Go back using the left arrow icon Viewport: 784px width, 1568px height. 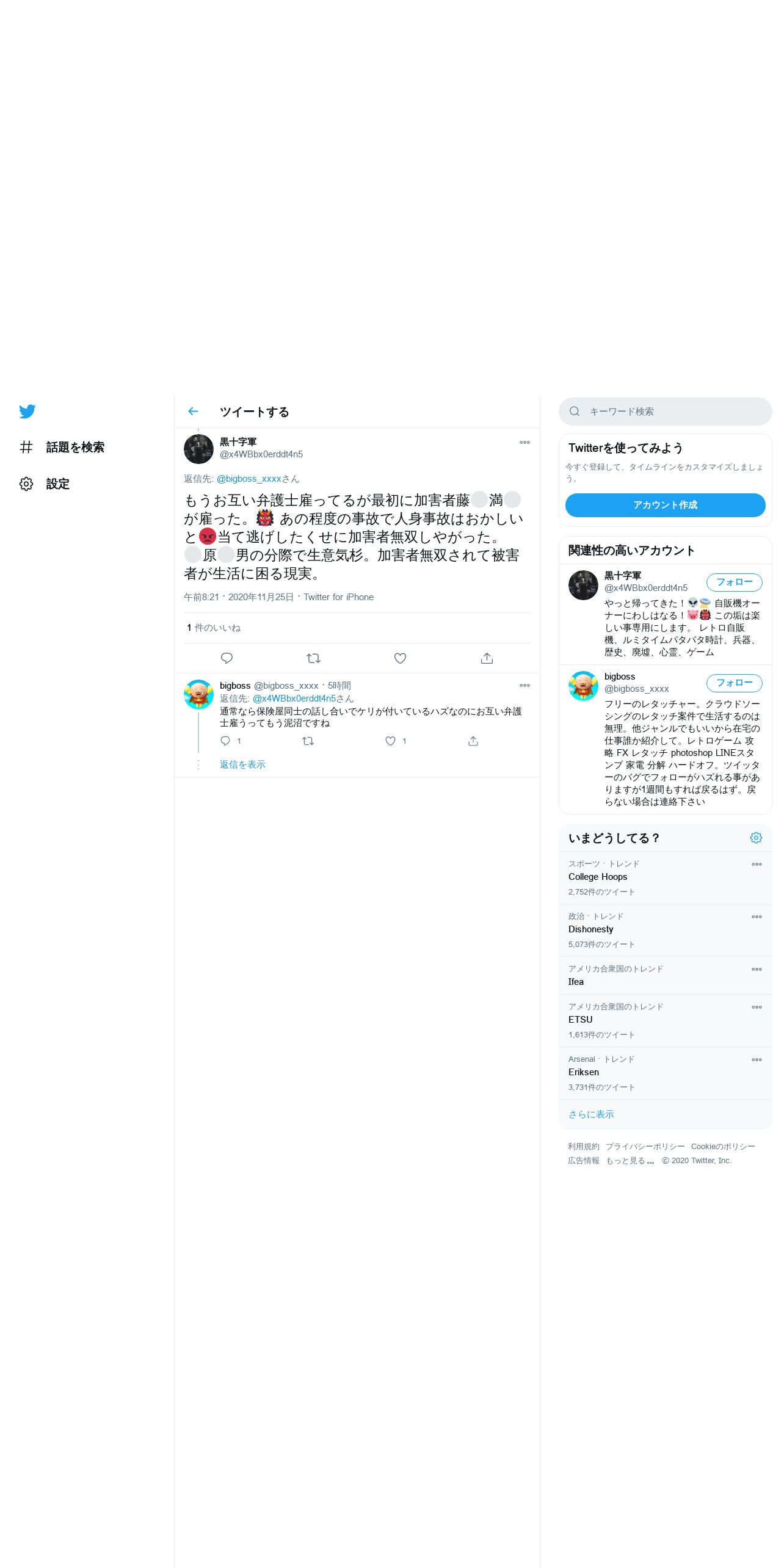(x=193, y=412)
